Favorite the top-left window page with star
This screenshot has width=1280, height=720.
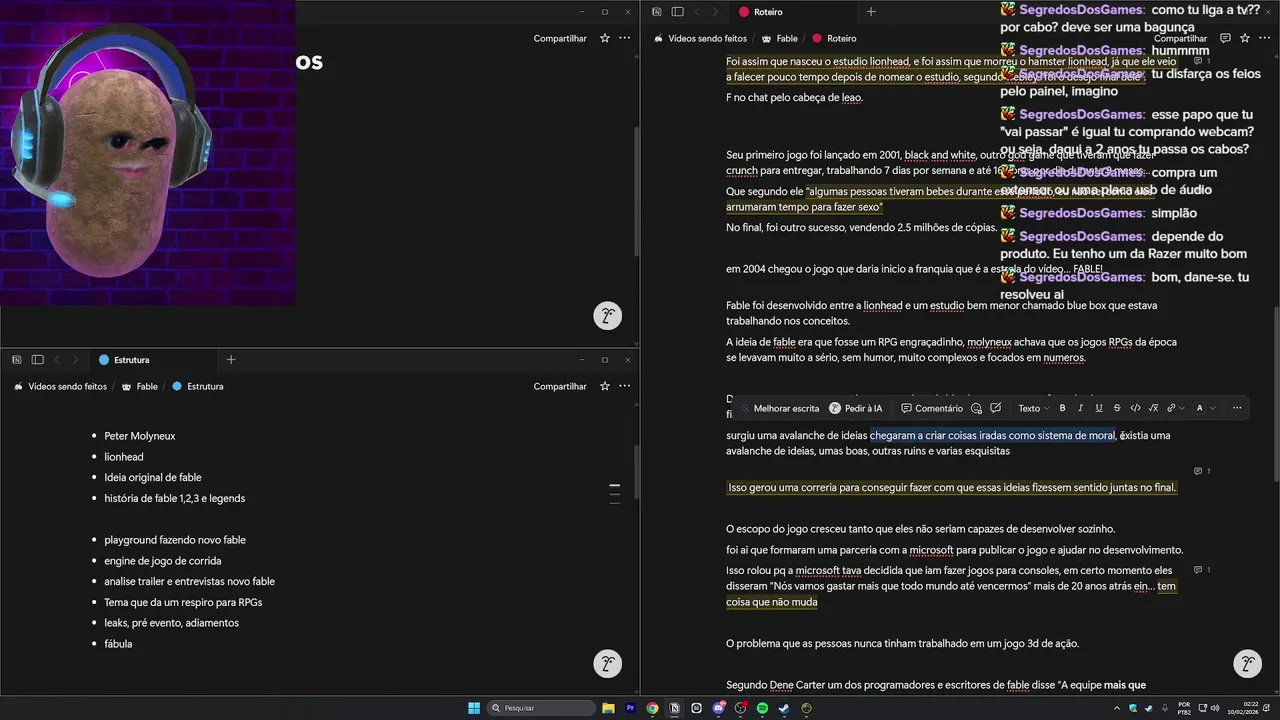(x=605, y=38)
